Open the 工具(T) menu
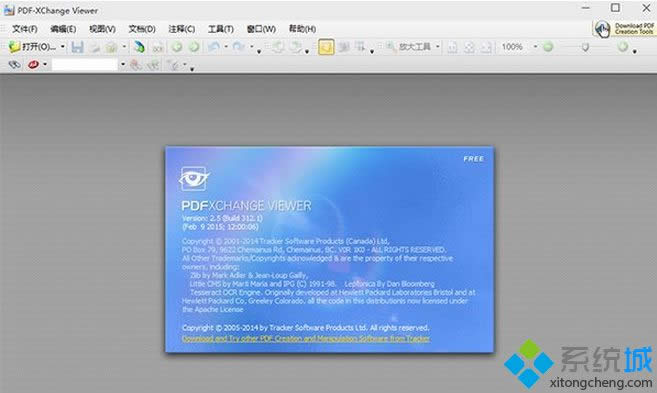This screenshot has height=393, width=657. pos(221,29)
